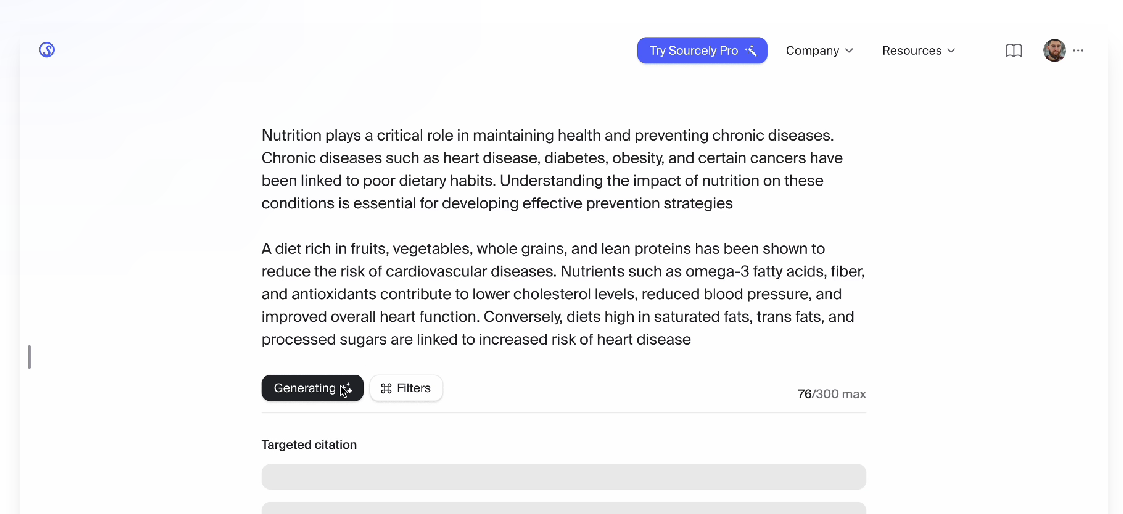
Task: Expand the Company chevron arrow
Action: click(849, 51)
